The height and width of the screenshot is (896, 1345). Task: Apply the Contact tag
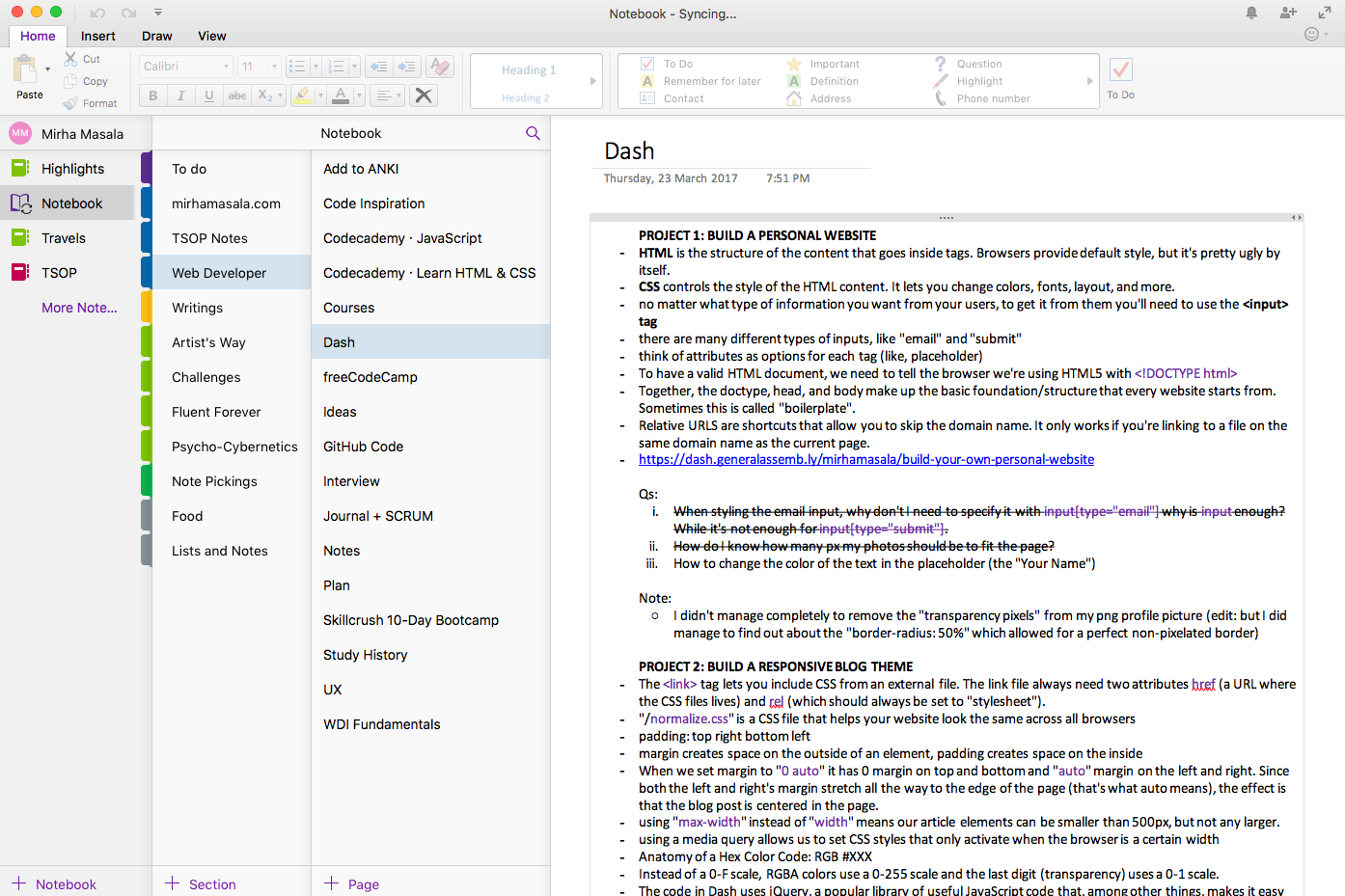coord(672,98)
